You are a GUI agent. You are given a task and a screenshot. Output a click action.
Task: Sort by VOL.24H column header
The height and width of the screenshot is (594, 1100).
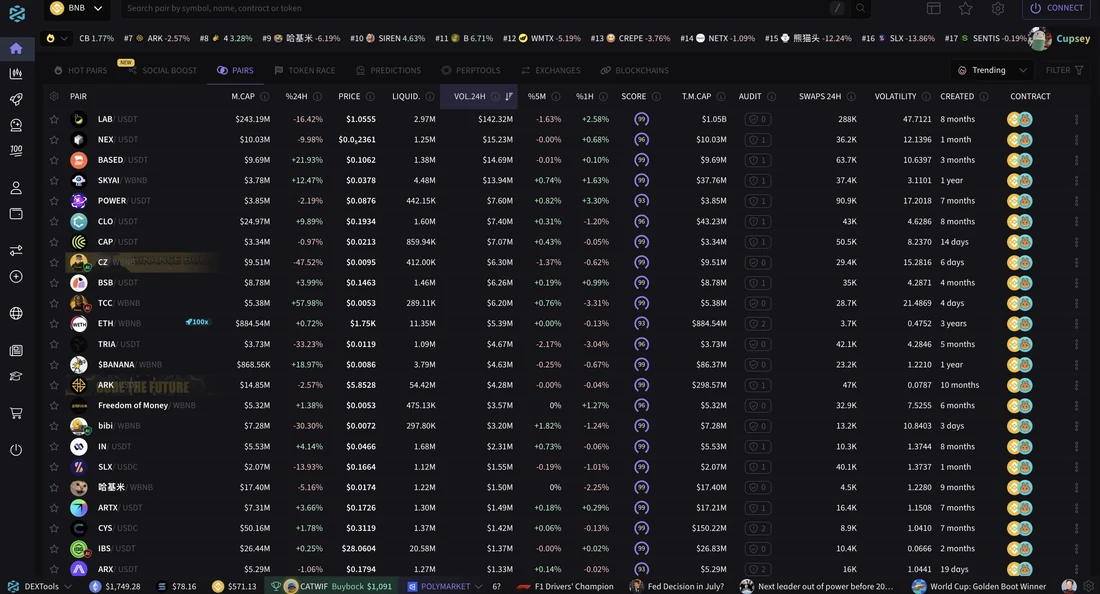point(478,96)
